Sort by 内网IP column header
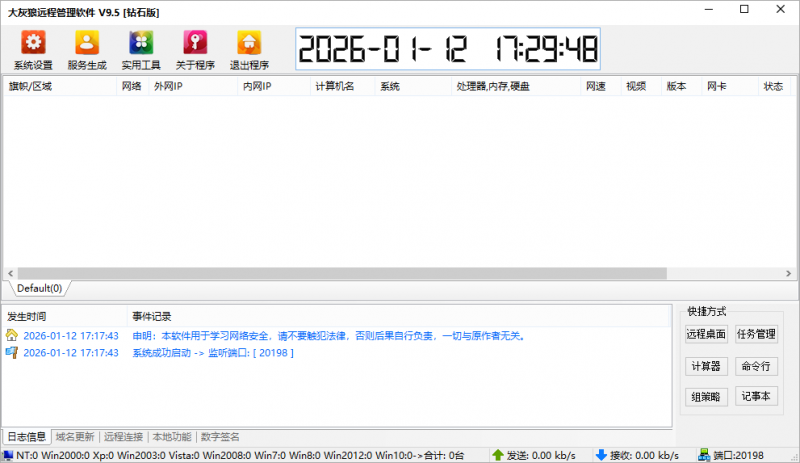 (274, 86)
